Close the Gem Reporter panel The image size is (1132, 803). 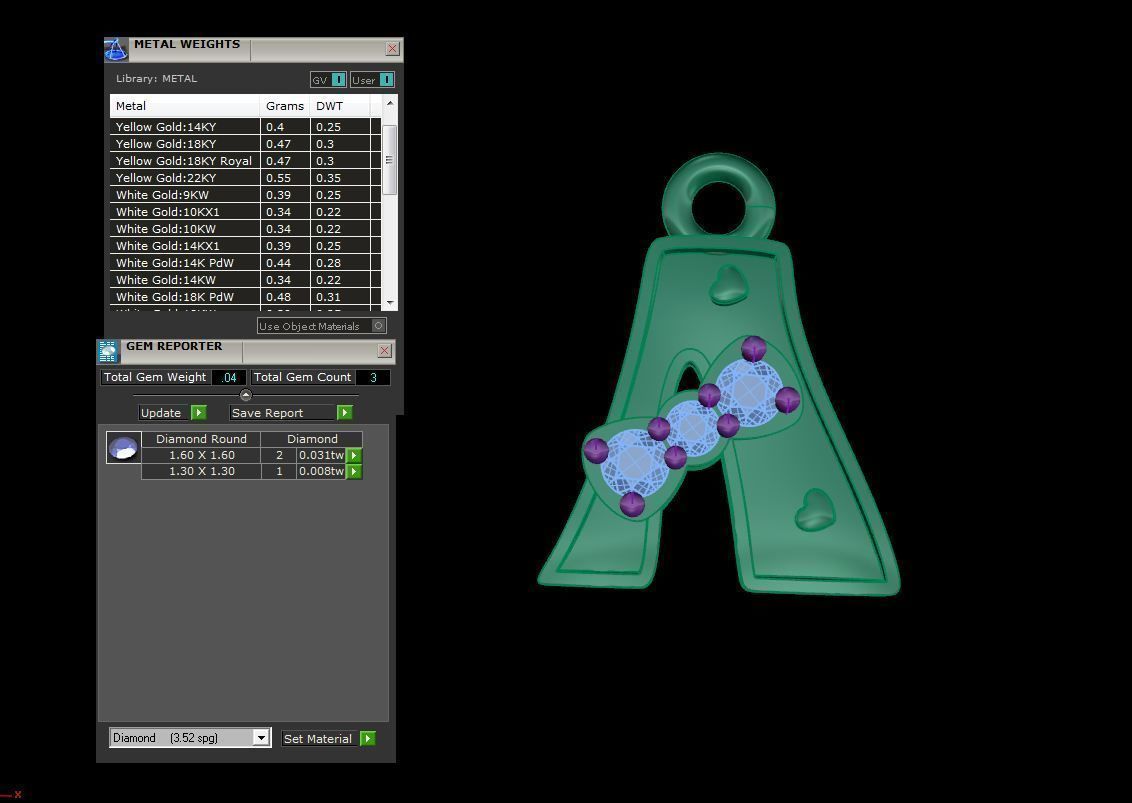coord(384,350)
